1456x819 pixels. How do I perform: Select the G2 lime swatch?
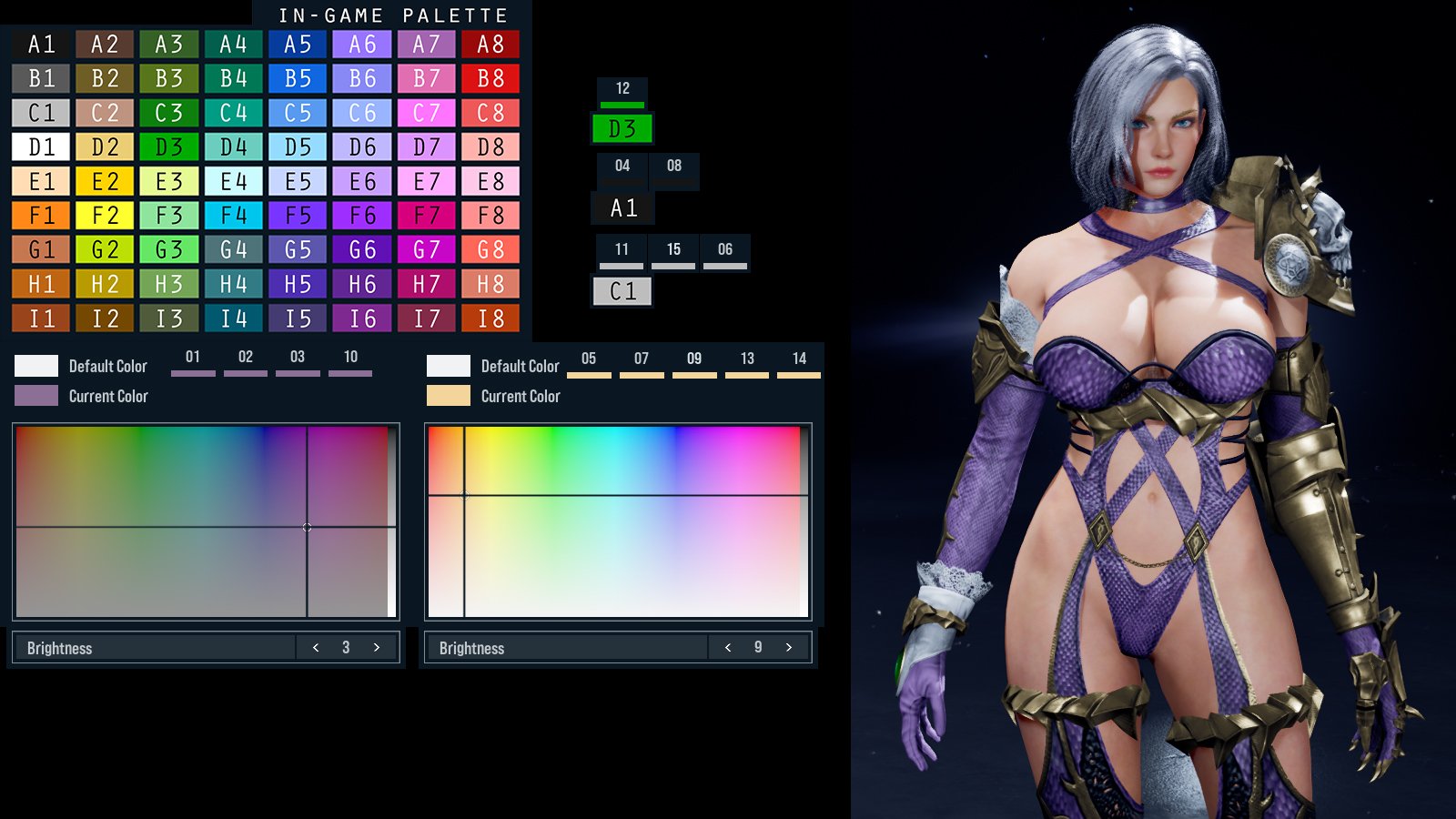click(105, 249)
